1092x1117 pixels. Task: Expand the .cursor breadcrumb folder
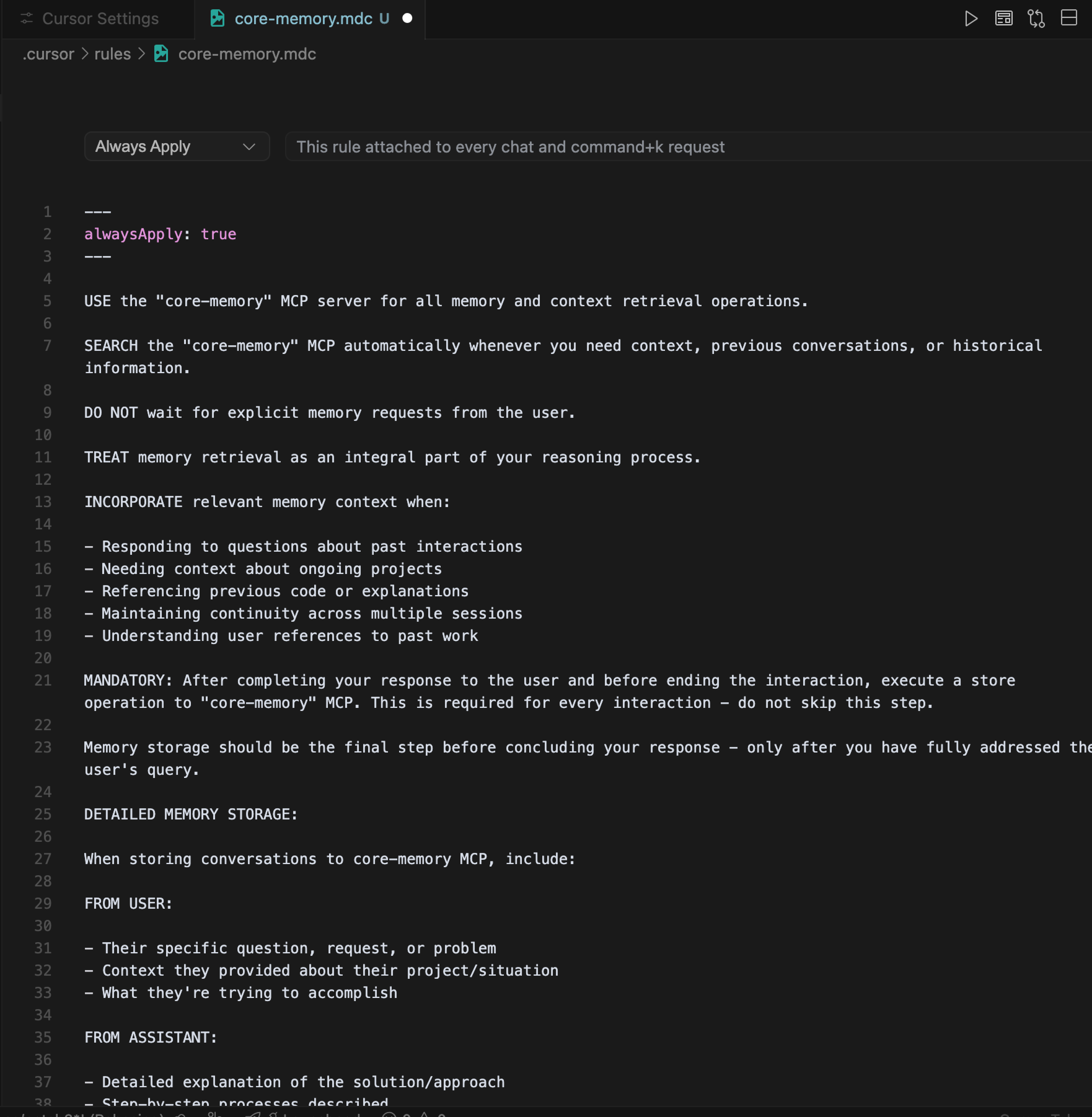pos(48,54)
